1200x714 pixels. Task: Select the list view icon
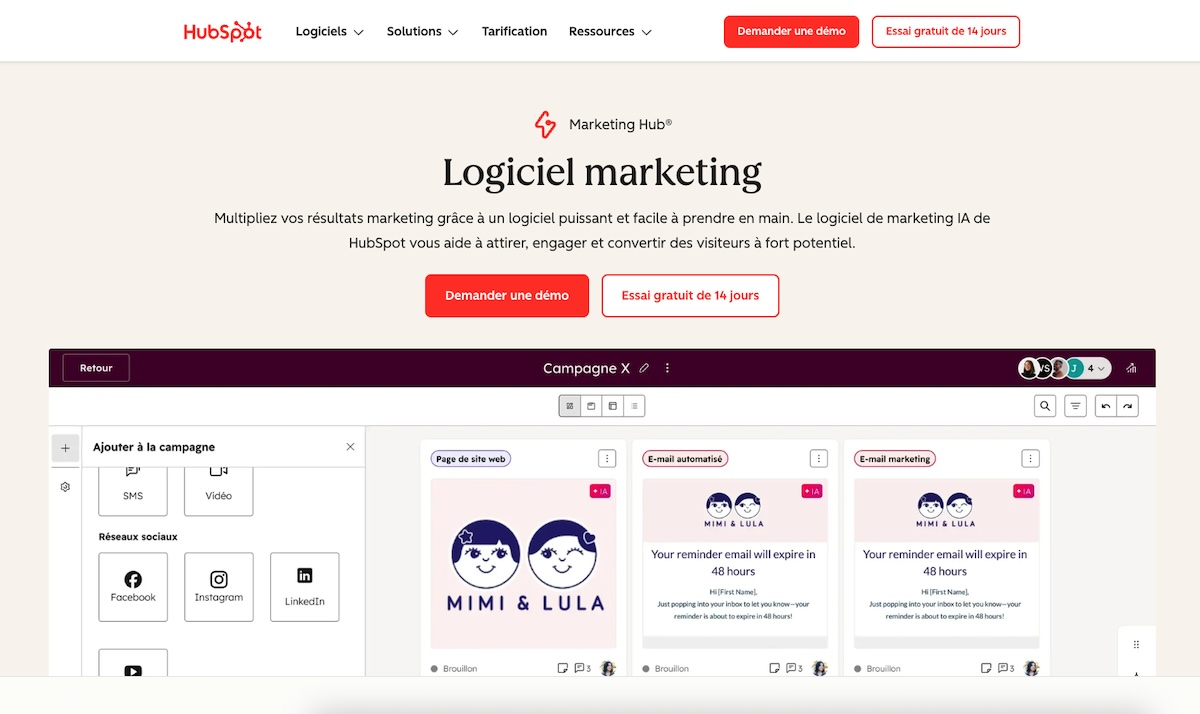click(634, 406)
